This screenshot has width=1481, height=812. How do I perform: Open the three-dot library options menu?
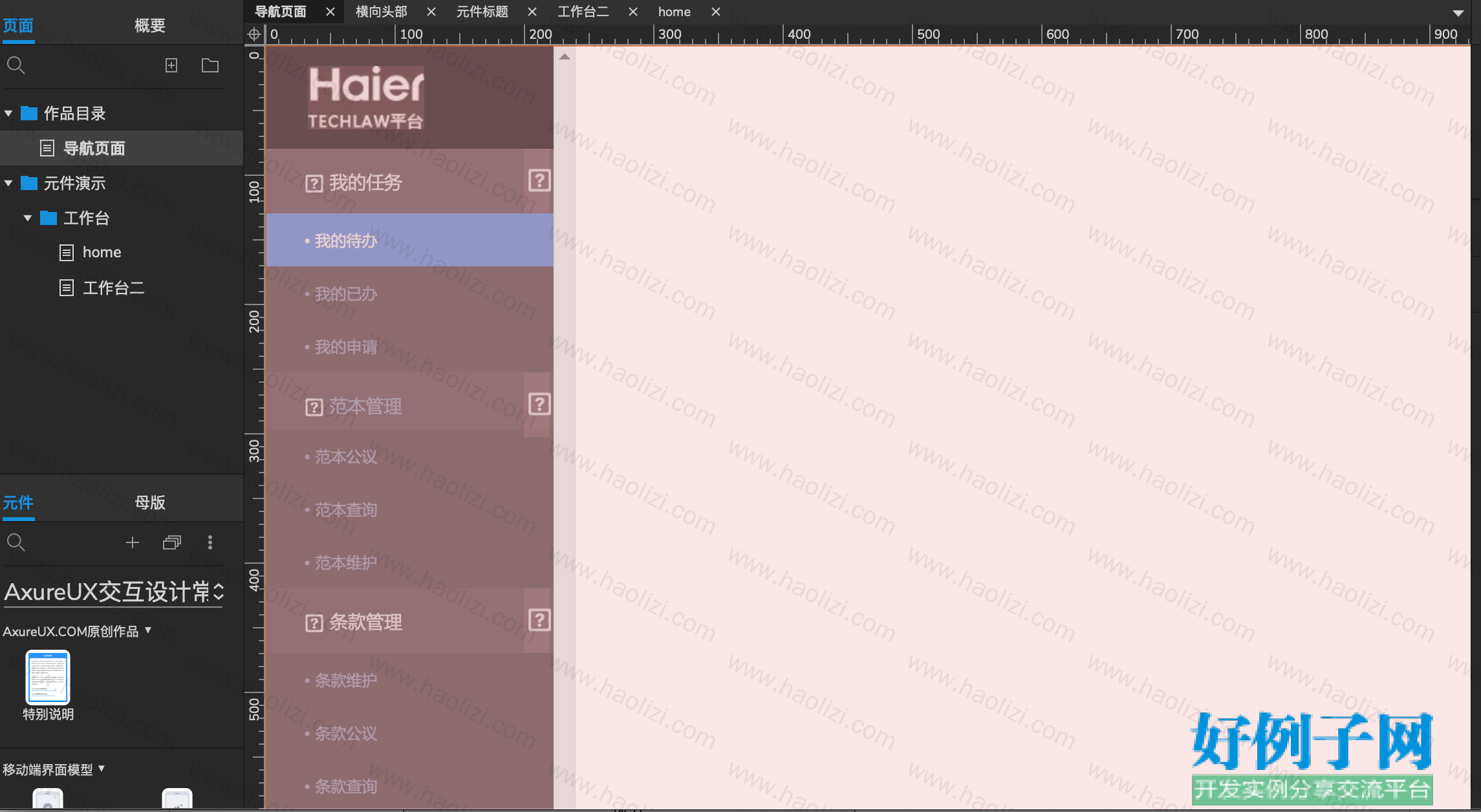tap(210, 542)
